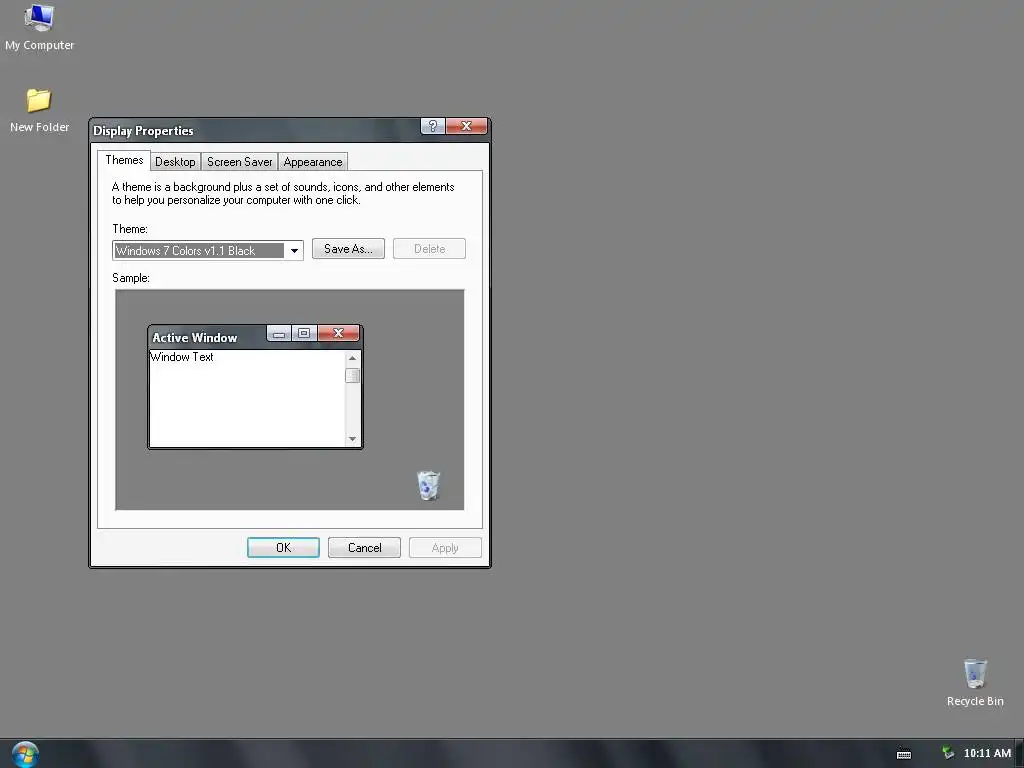Confirm with the OK button
The width and height of the screenshot is (1024, 768).
pyautogui.click(x=283, y=547)
